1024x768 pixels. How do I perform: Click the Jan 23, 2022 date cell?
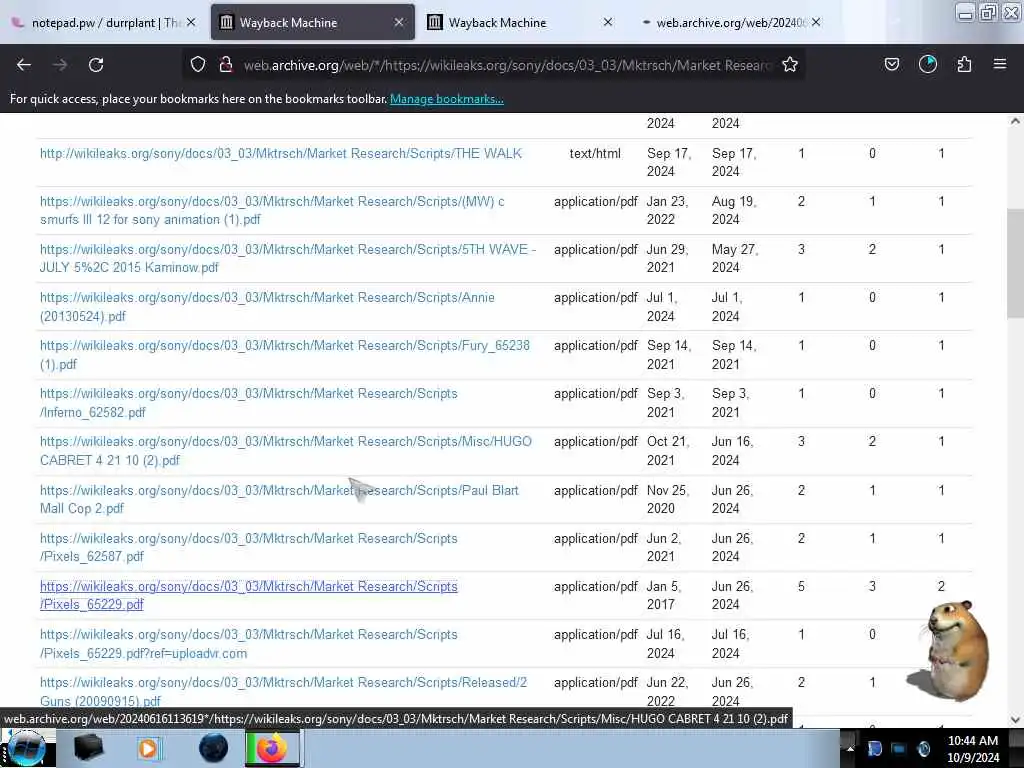point(667,210)
